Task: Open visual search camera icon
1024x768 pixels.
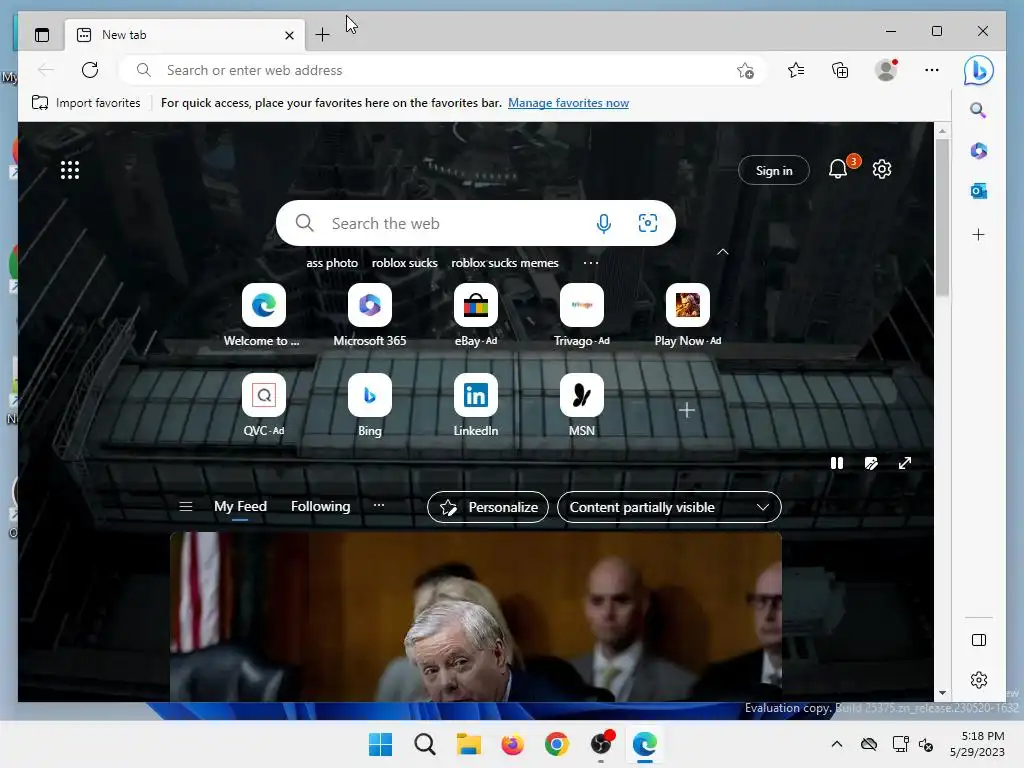Action: pos(648,223)
